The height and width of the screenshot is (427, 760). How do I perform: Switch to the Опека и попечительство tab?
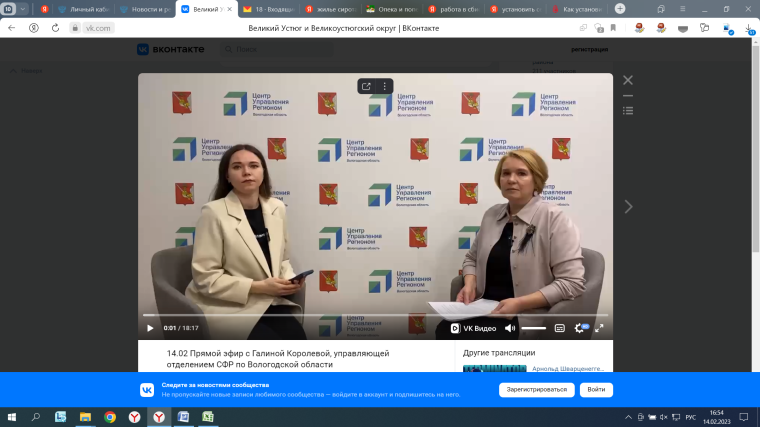click(393, 9)
